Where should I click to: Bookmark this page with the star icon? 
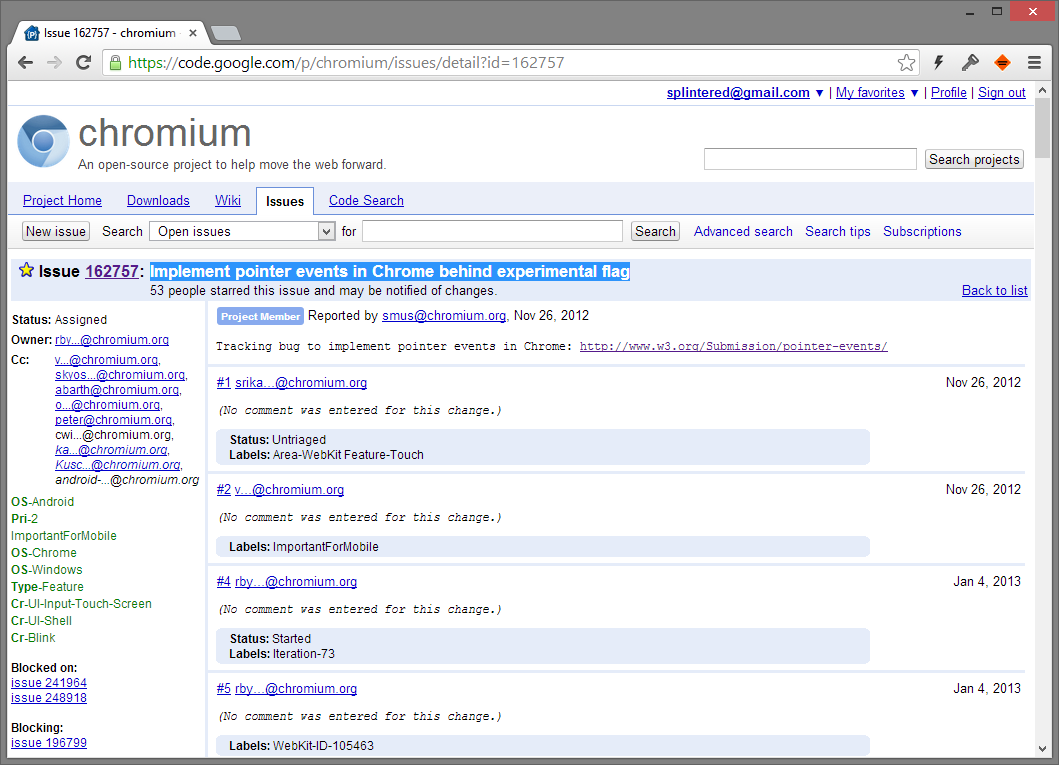[x=906, y=63]
